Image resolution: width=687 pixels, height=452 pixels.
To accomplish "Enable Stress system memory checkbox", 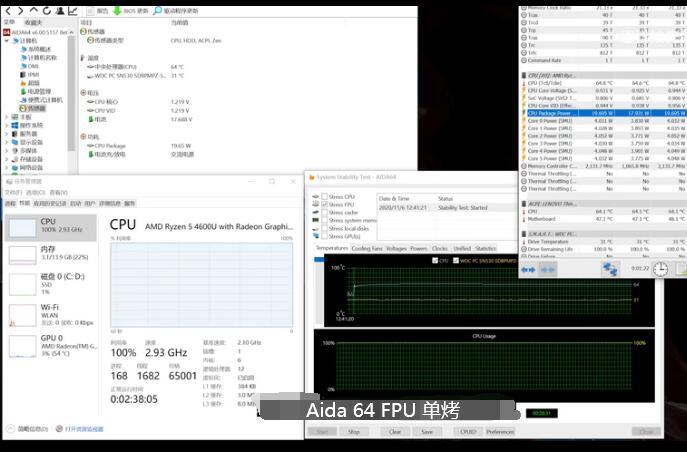I will click(x=325, y=220).
